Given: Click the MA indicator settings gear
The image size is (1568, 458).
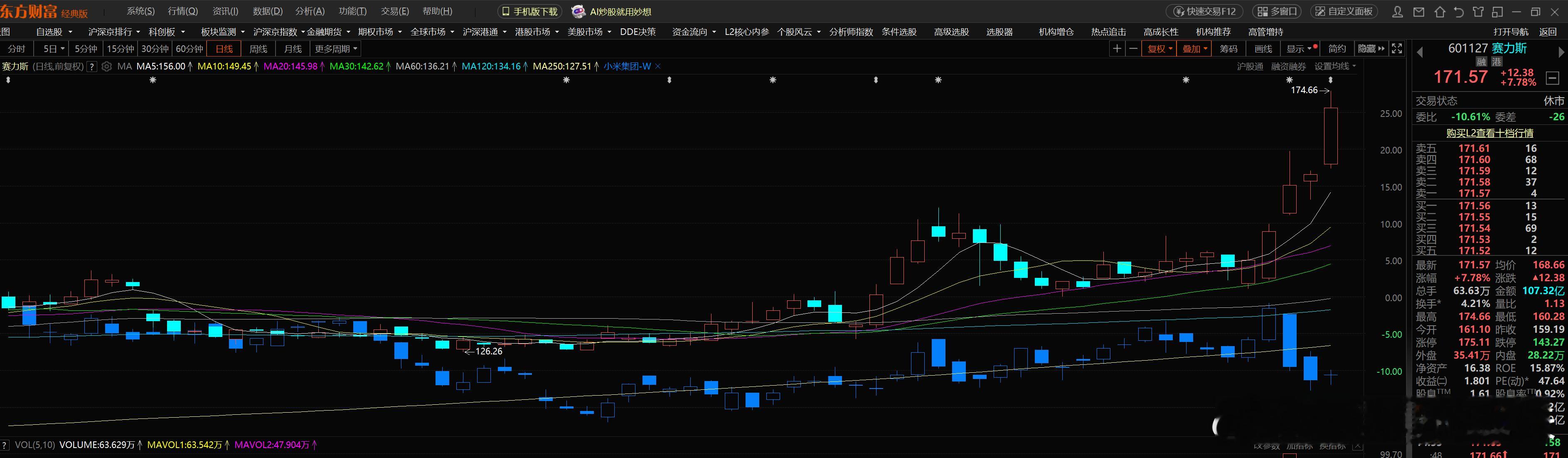Looking at the screenshot, I should point(106,67).
